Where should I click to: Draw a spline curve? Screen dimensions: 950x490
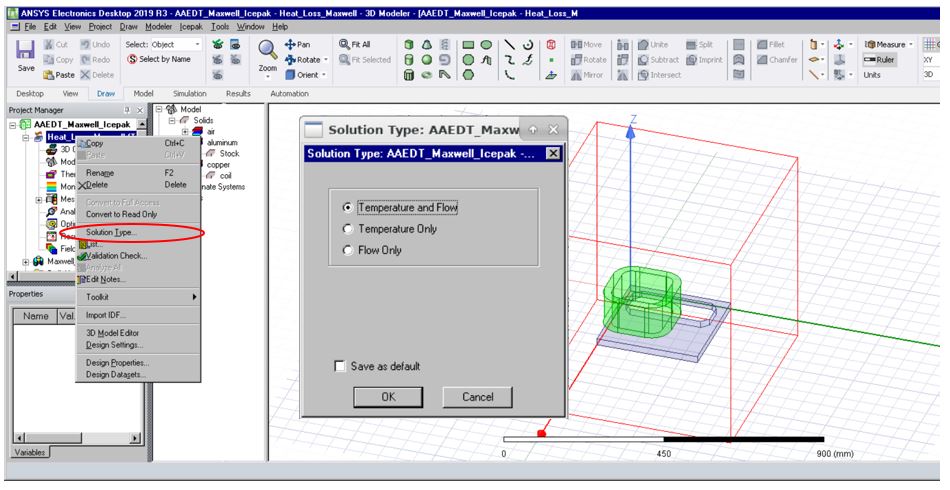coord(510,59)
